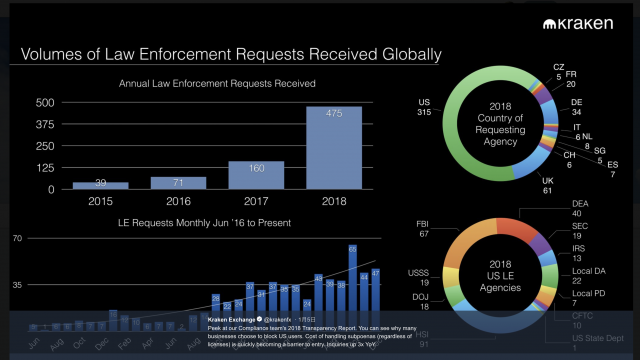Viewport: 640px width, 360px height.
Task: Click the Kraken logo icon
Action: point(549,24)
